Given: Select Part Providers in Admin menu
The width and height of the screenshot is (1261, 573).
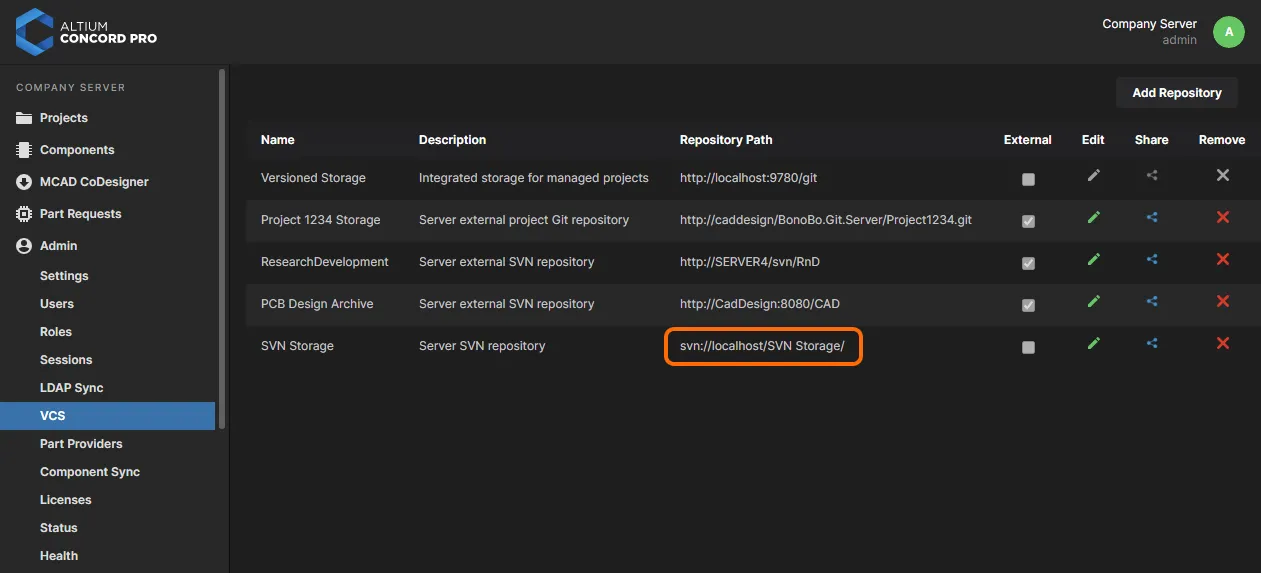Looking at the screenshot, I should click(x=81, y=444).
